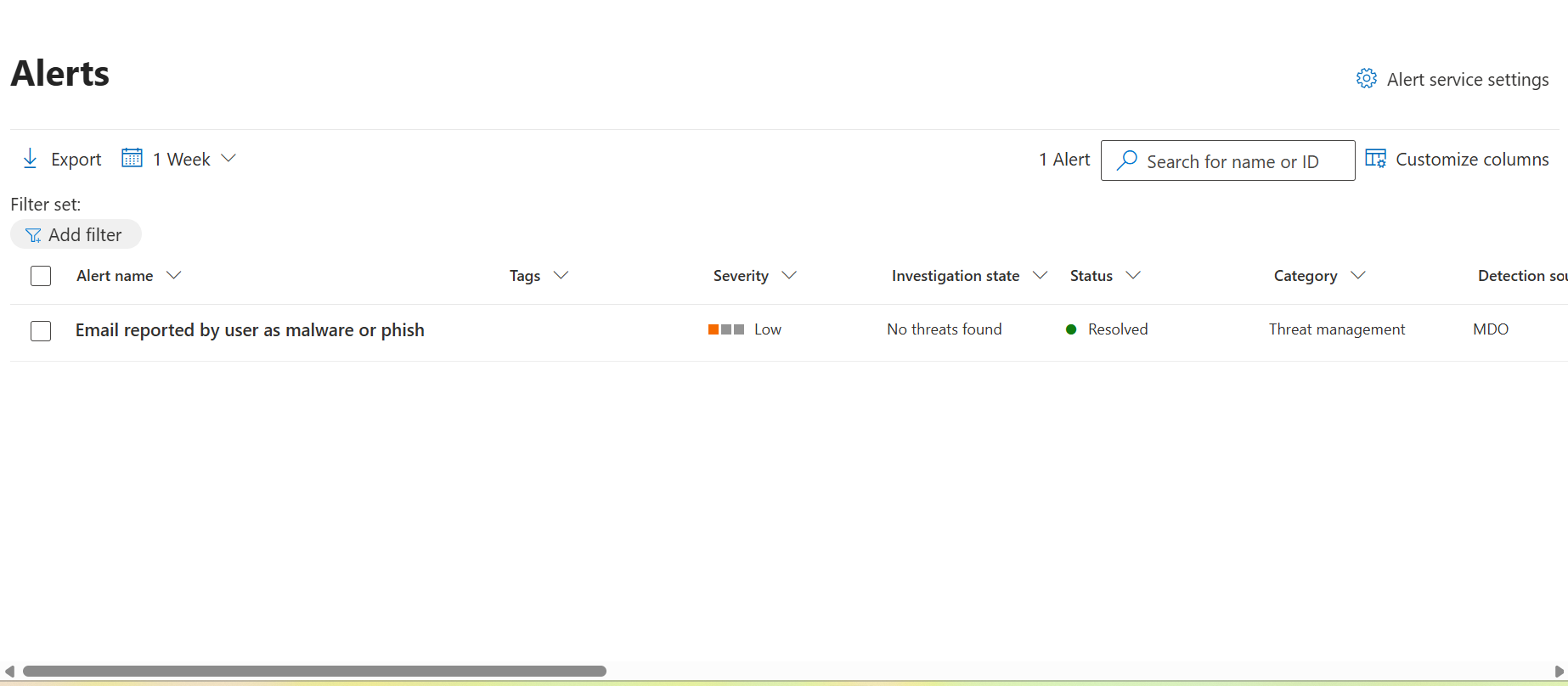Click the left arrow of horizontal scrollbar

pos(8,671)
